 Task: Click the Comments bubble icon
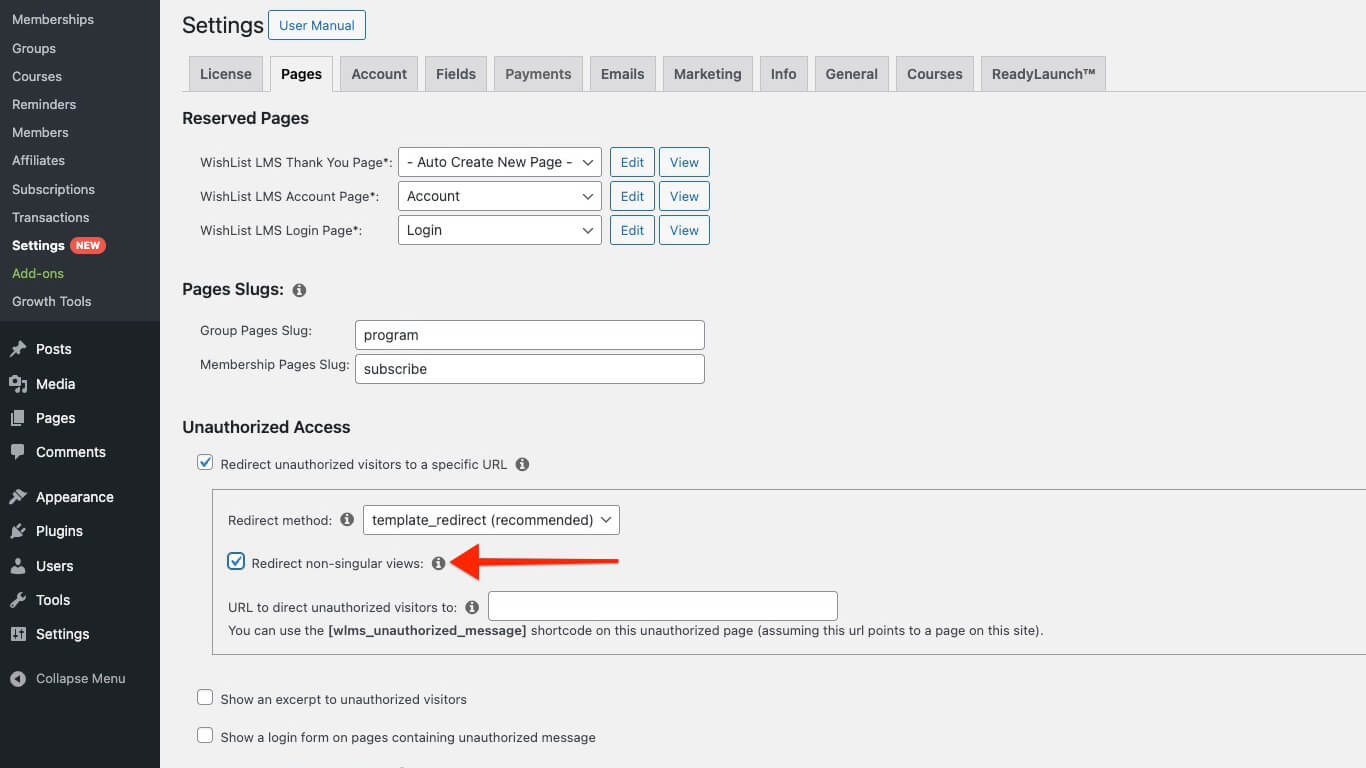tap(22, 452)
